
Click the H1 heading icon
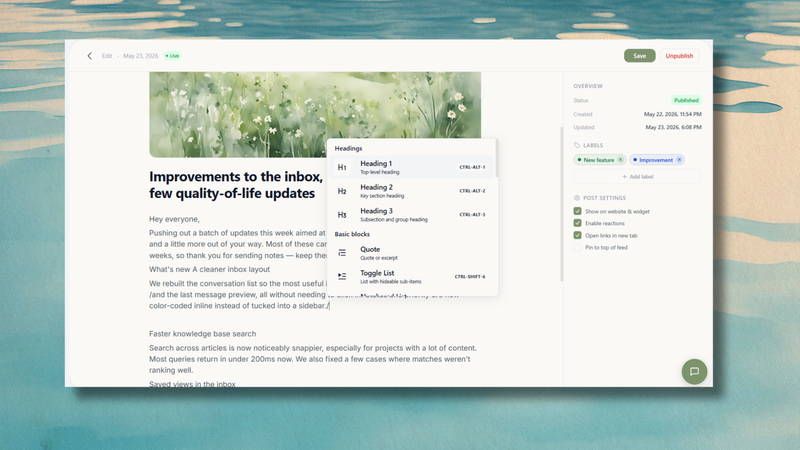click(x=342, y=167)
